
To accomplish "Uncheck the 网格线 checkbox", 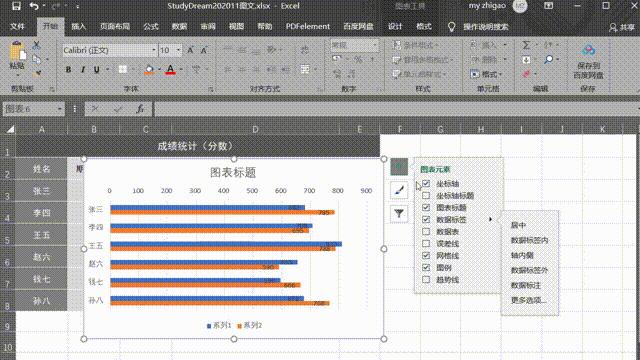I will 426,256.
